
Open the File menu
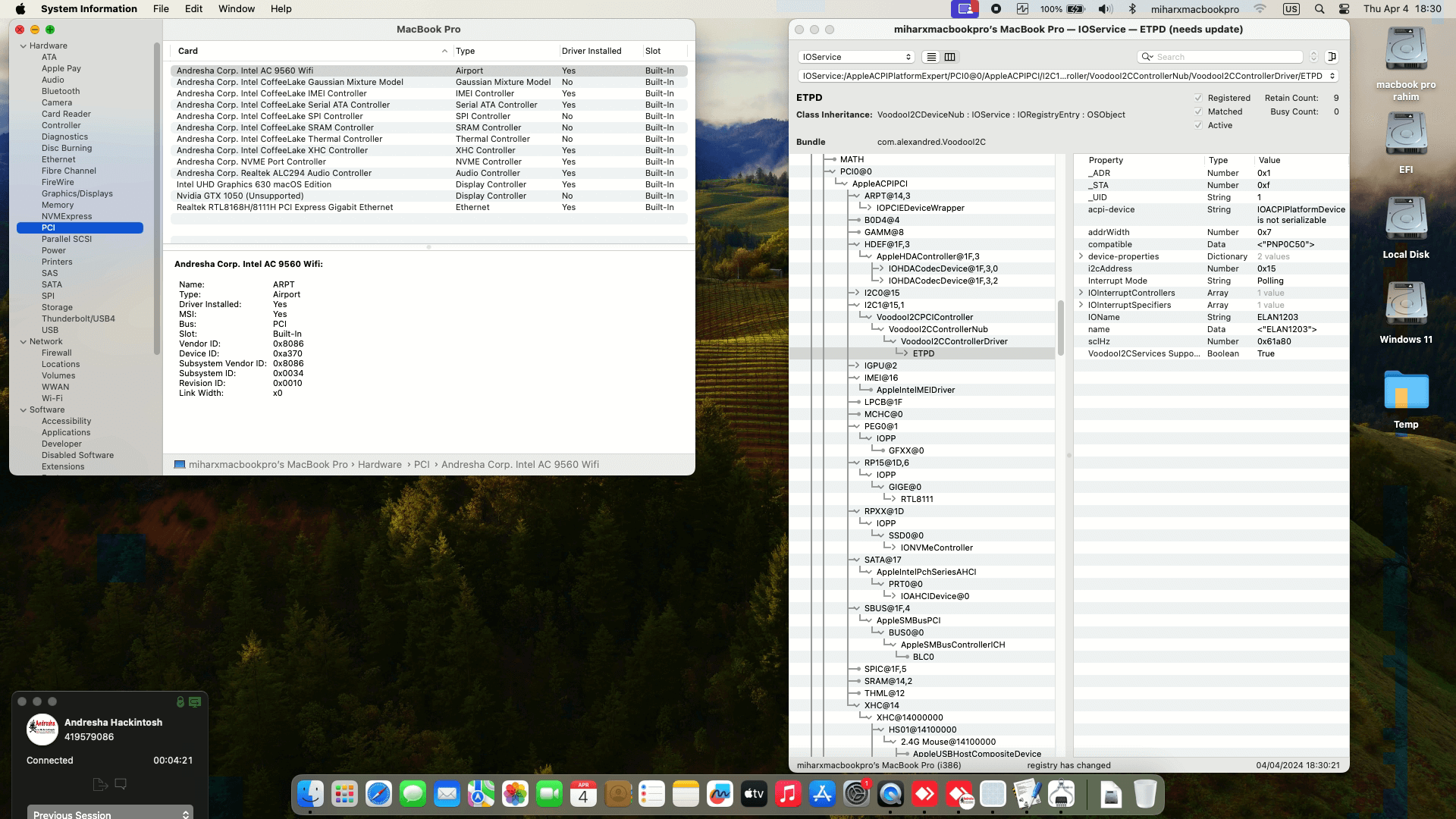[161, 9]
